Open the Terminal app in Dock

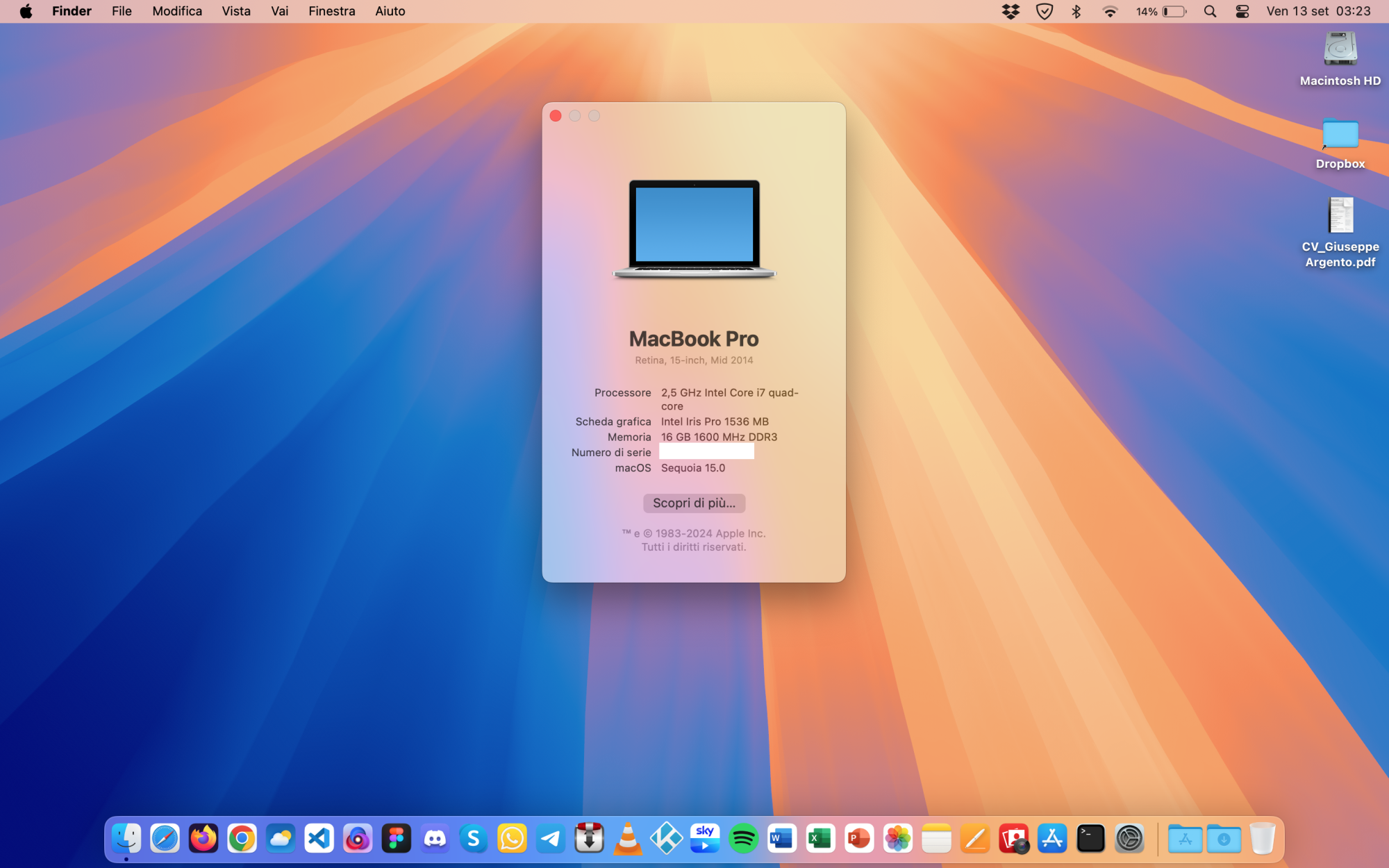point(1090,839)
